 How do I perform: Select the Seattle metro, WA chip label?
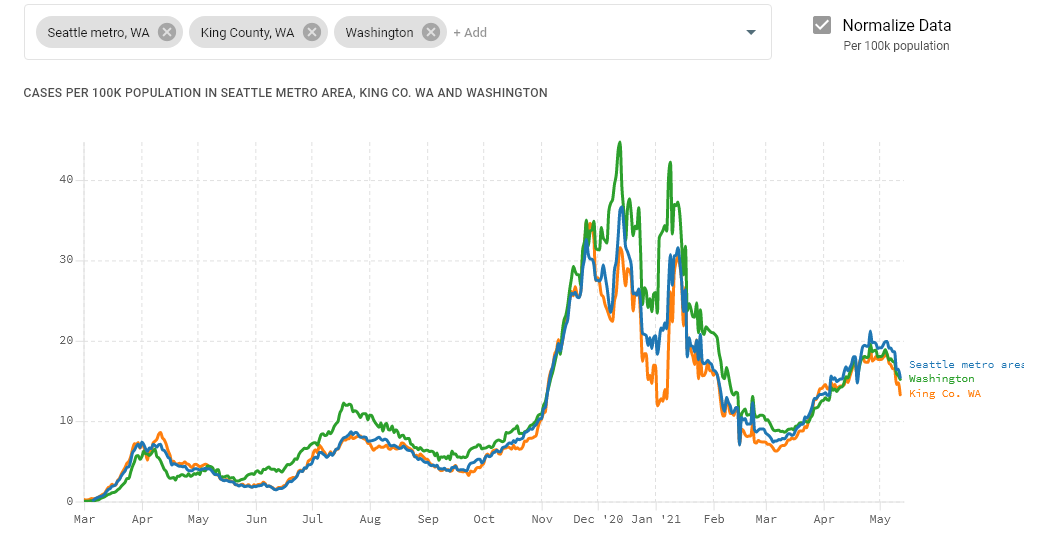99,32
